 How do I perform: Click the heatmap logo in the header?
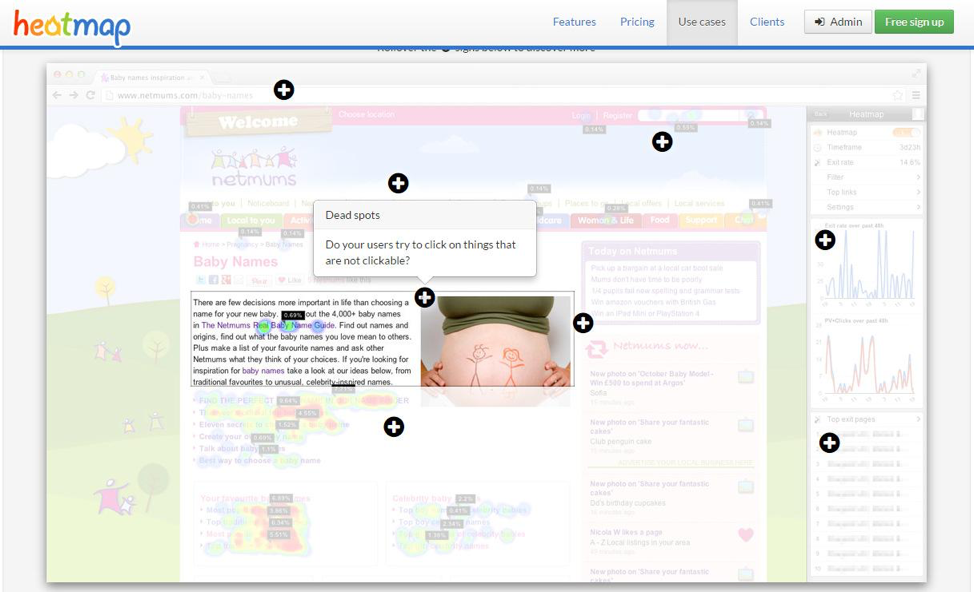click(x=72, y=26)
